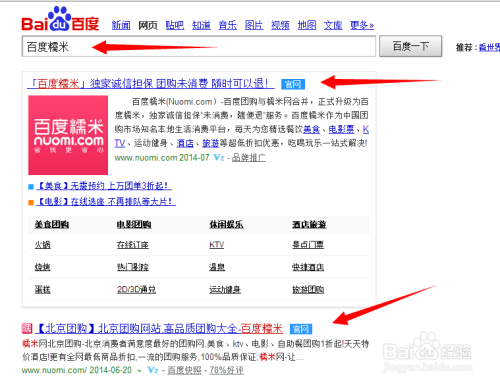This screenshot has width=500, height=385.
Task: Switch to the 图片 tab
Action: [x=254, y=25]
